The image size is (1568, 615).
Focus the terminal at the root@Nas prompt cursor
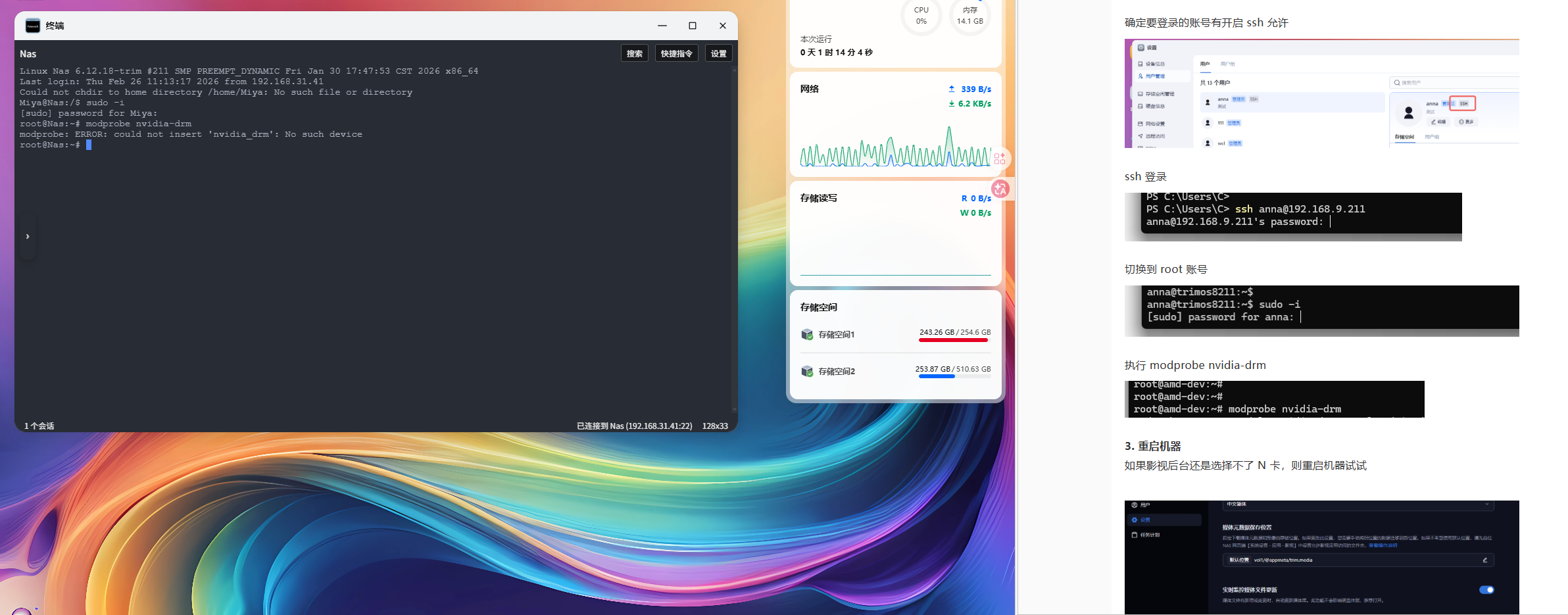[x=89, y=145]
